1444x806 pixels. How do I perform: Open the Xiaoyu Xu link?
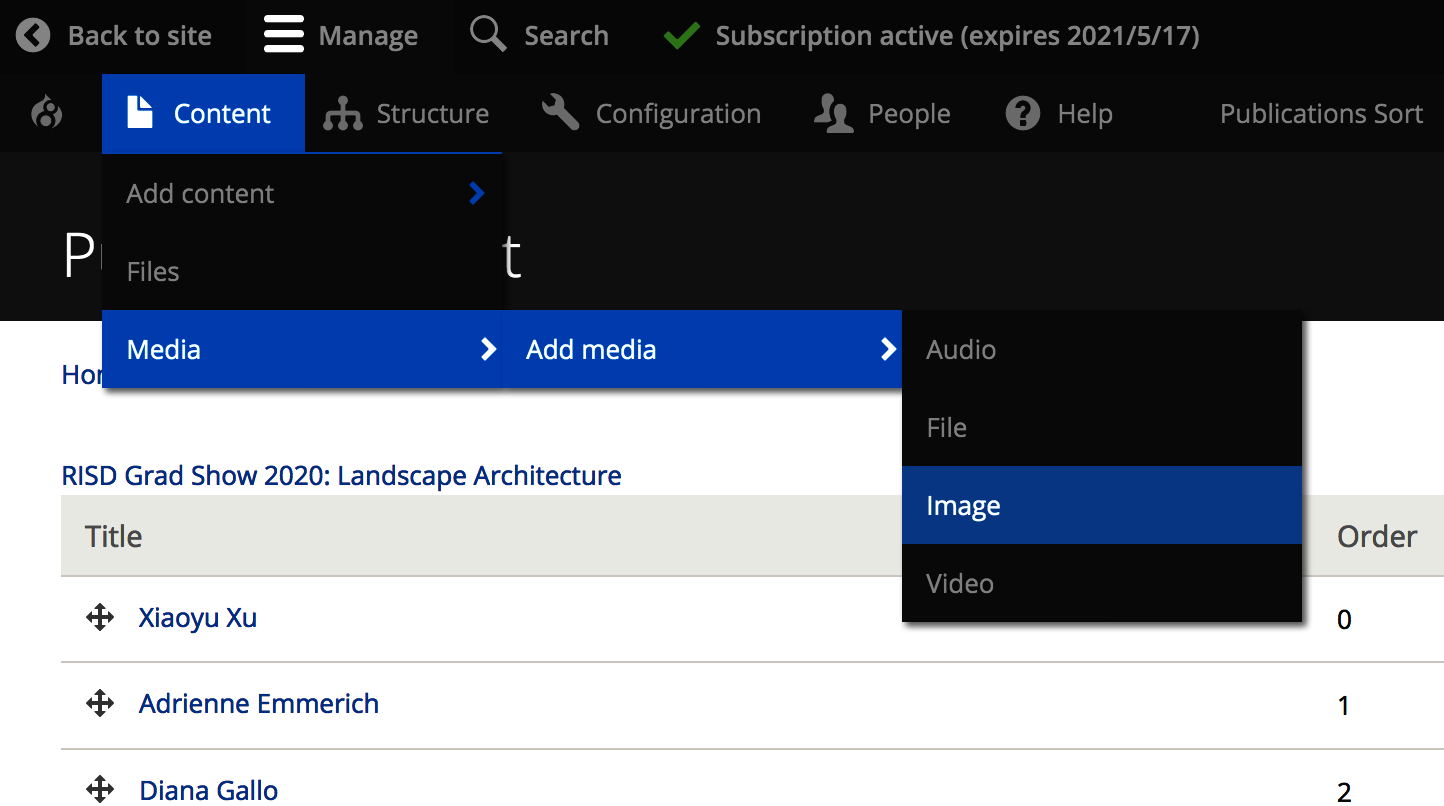pyautogui.click(x=198, y=617)
